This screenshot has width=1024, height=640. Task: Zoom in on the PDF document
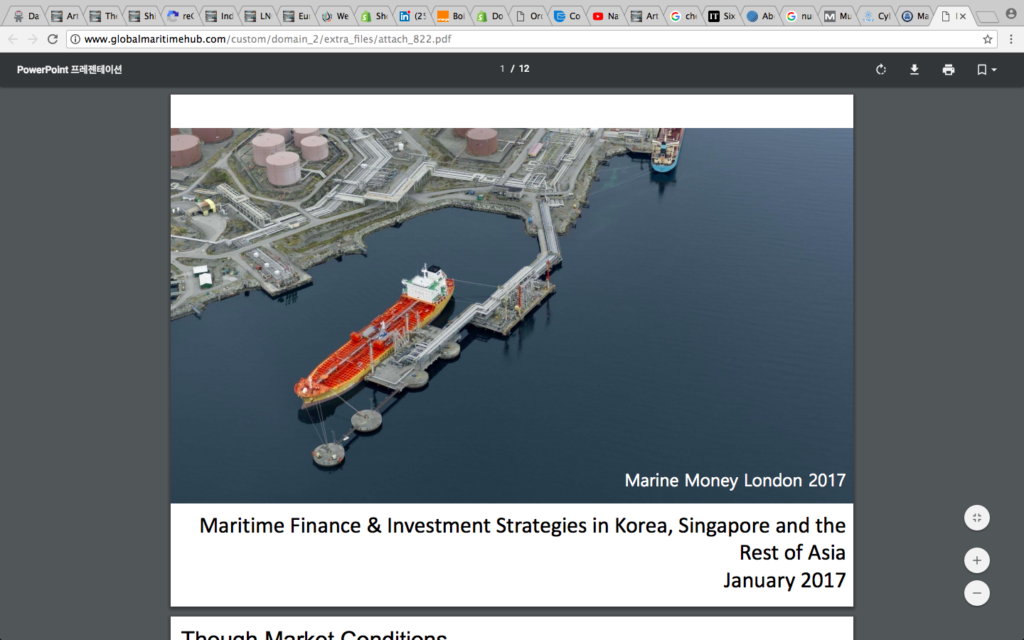pos(977,560)
